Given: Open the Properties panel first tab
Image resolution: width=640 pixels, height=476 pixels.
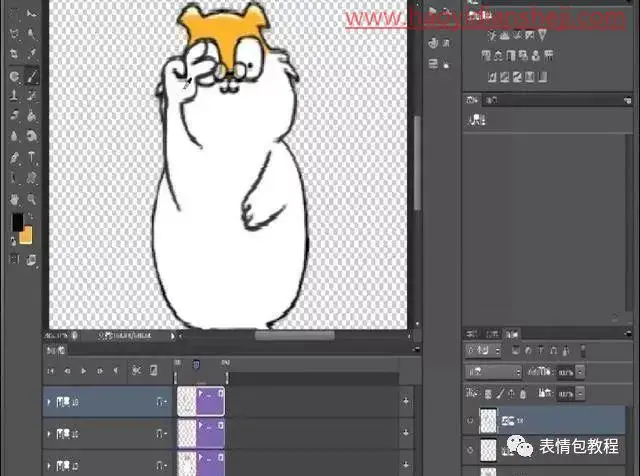Looking at the screenshot, I should pyautogui.click(x=472, y=100).
